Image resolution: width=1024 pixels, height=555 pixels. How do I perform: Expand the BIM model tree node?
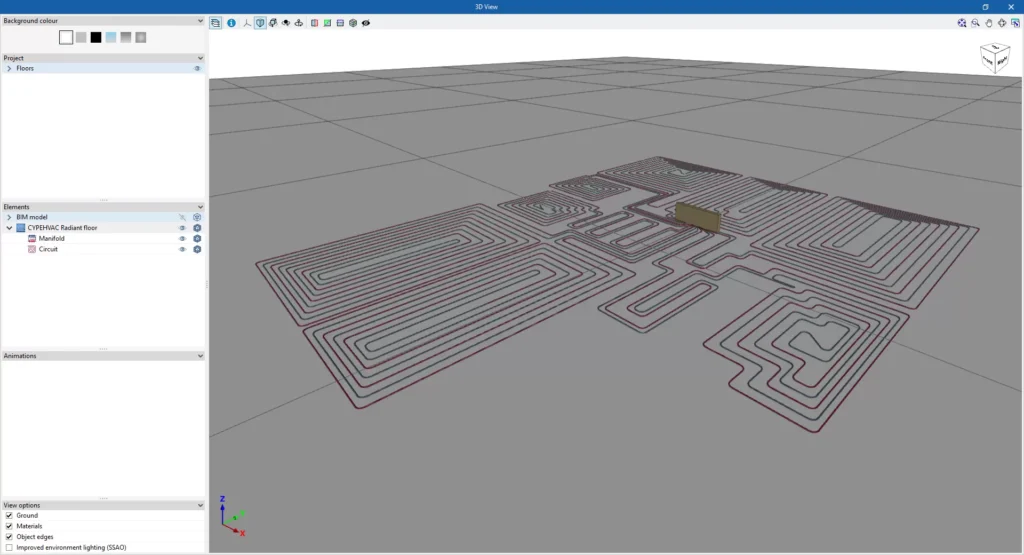(9, 217)
